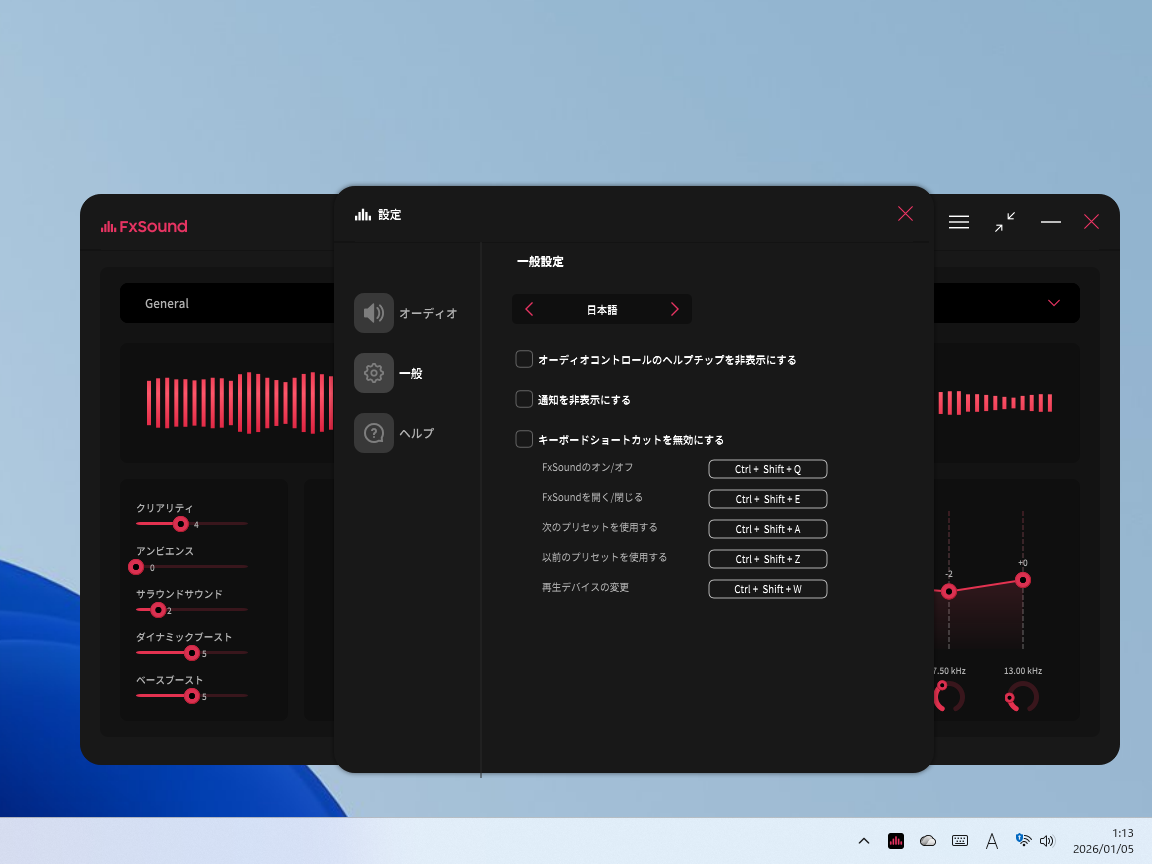The width and height of the screenshot is (1152, 864).
Task: Click the 以前のプリセットを使用する label
Action: (605, 558)
